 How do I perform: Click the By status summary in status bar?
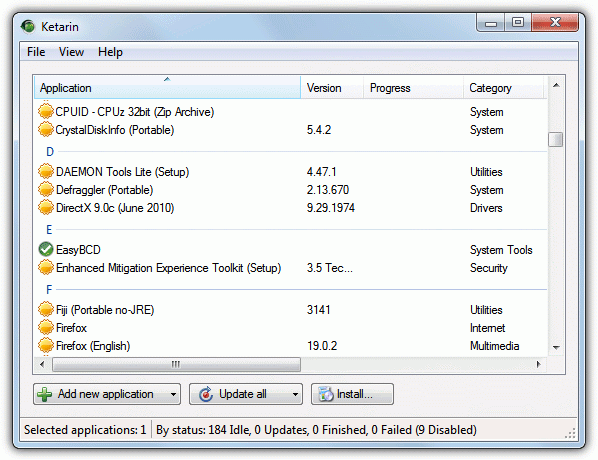click(x=316, y=430)
